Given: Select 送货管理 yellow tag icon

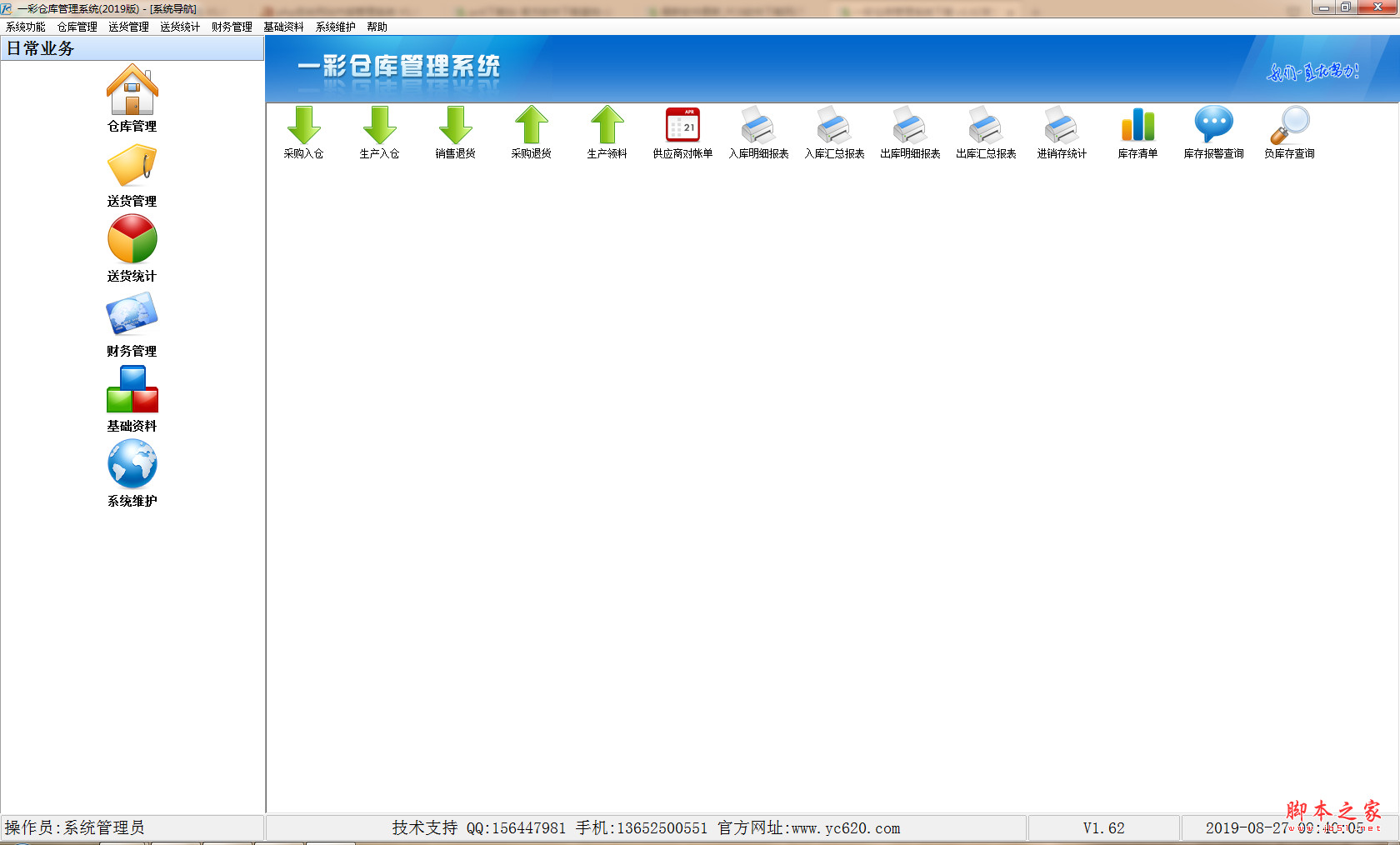Looking at the screenshot, I should coord(132,165).
